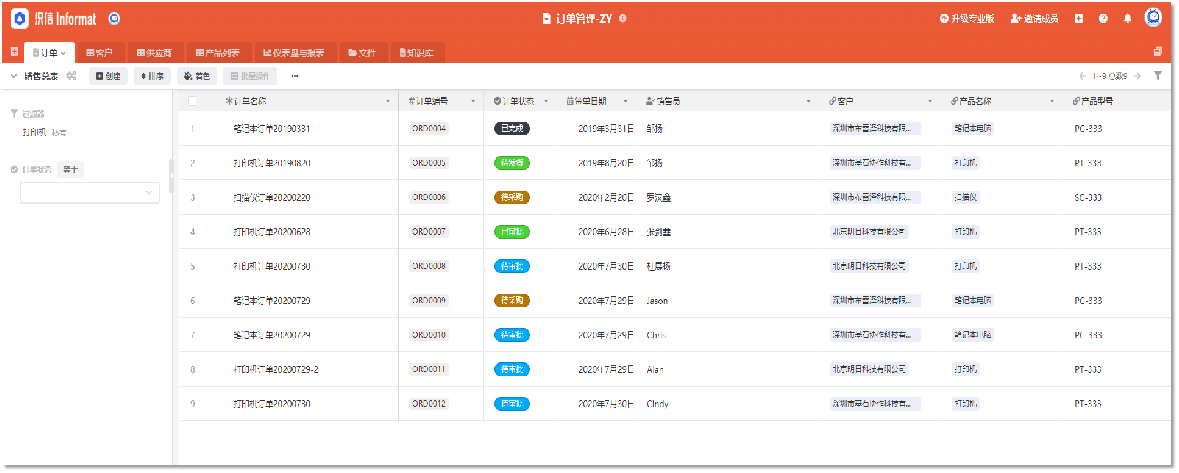The image size is (1179, 473).
Task: Open the 订单 tab dropdown chevron
Action: (x=63, y=53)
